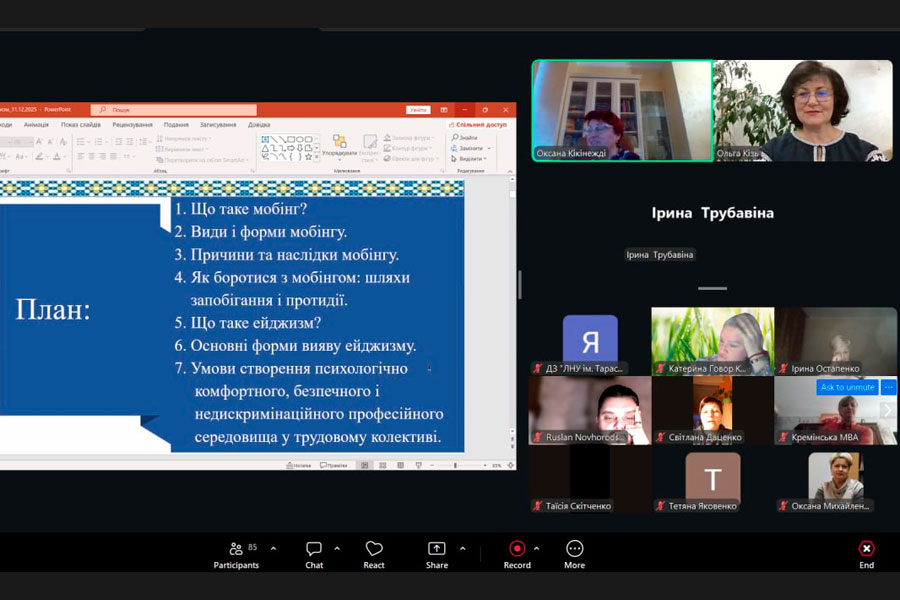Click the Find magnifier in PowerPoint ribbon
Viewport: 900px width, 600px height.
[455, 138]
